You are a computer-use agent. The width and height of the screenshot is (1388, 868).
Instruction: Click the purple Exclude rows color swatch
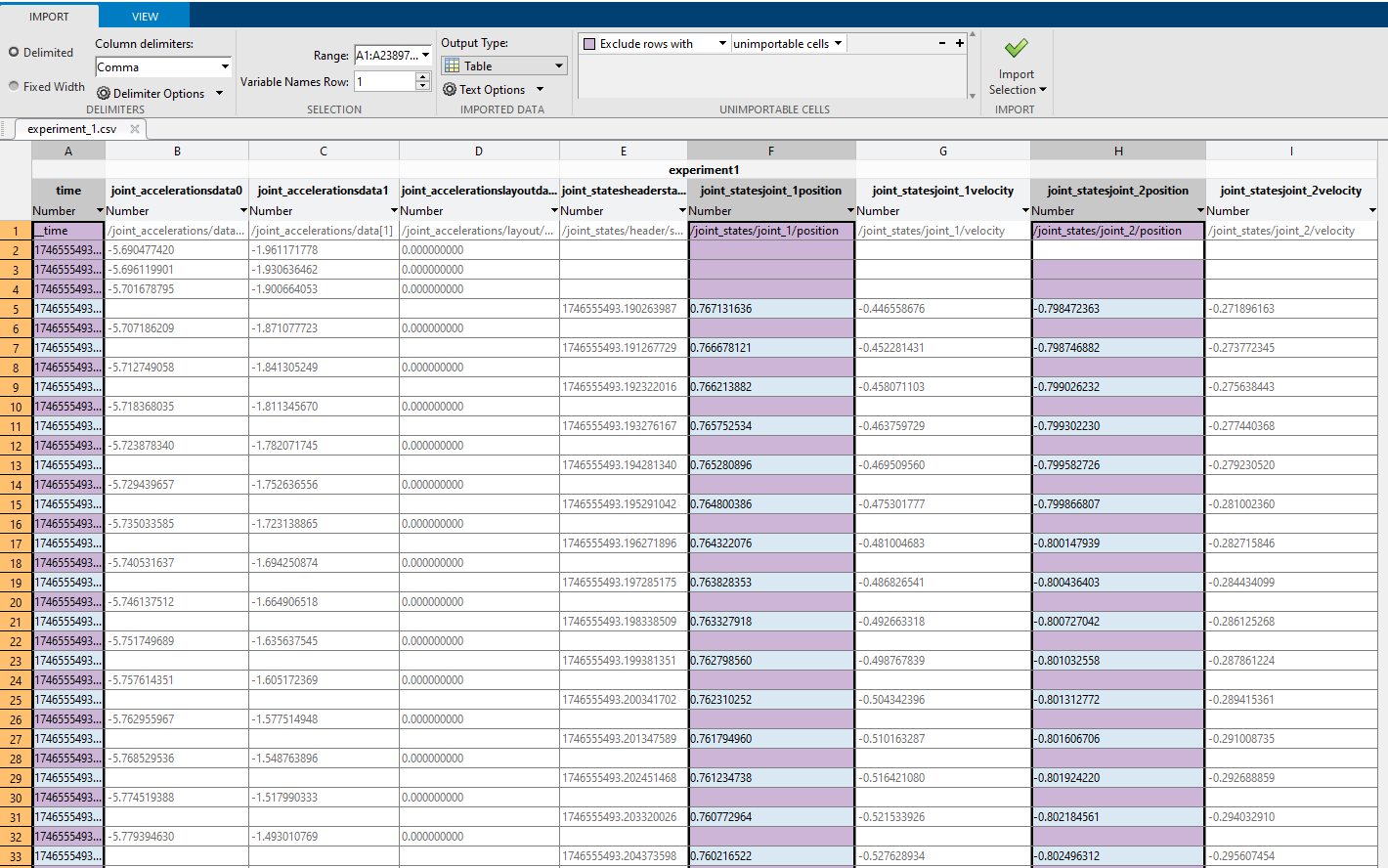point(589,43)
